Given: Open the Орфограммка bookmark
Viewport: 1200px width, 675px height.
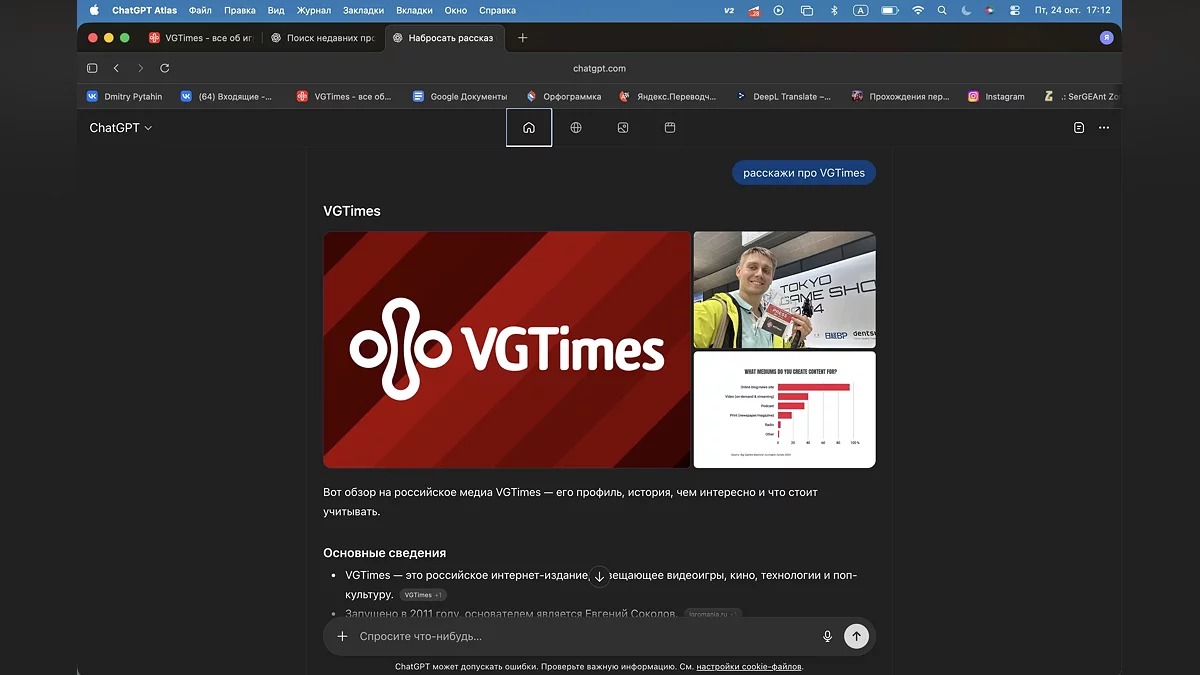Looking at the screenshot, I should tap(563, 96).
